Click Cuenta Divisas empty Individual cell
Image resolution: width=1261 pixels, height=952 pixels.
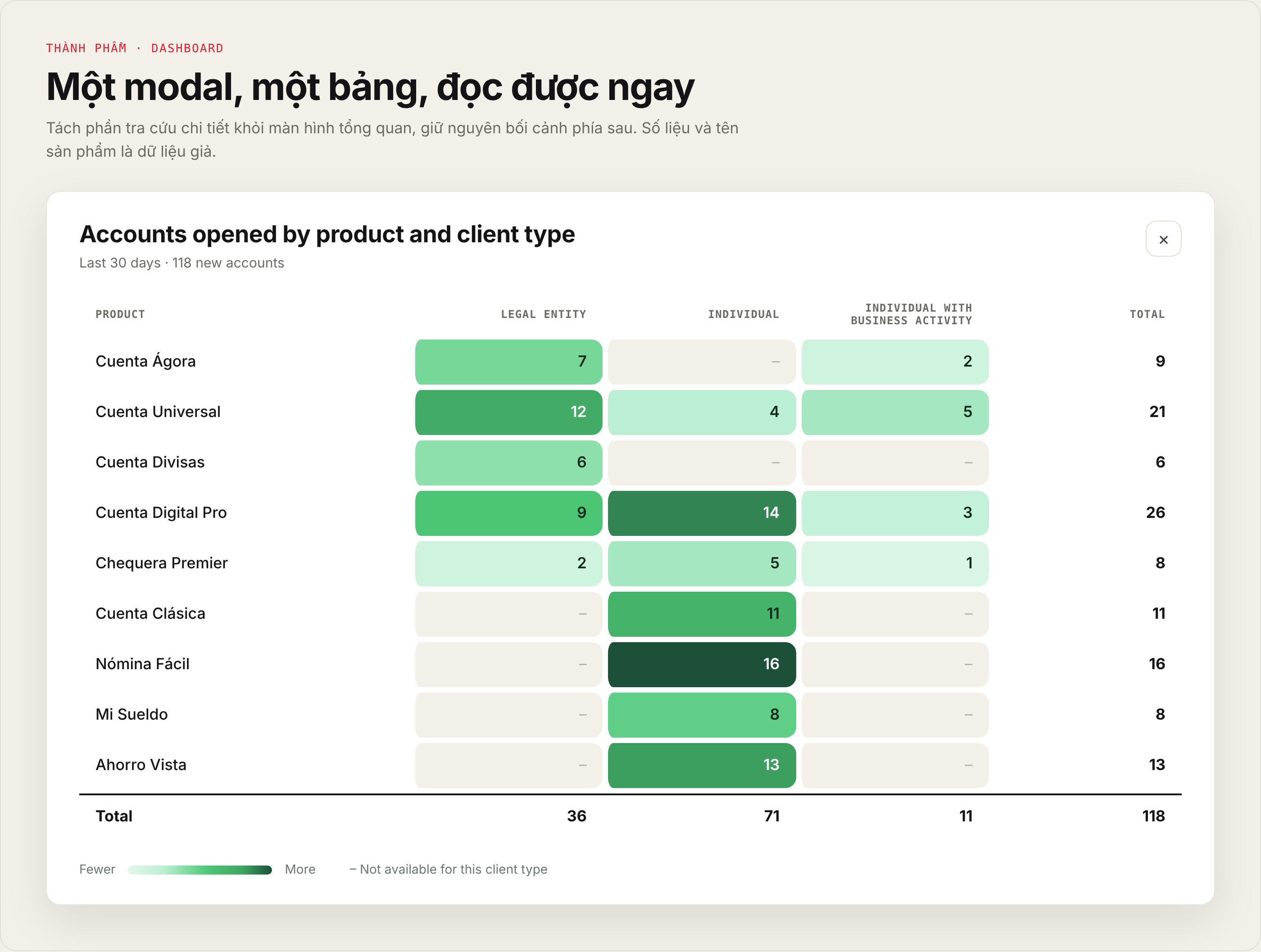pos(702,463)
